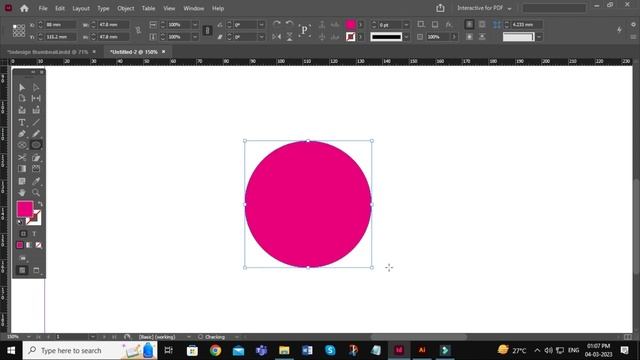The height and width of the screenshot is (360, 640).
Task: Select the Content Collector tool
Action: click(x=22, y=110)
